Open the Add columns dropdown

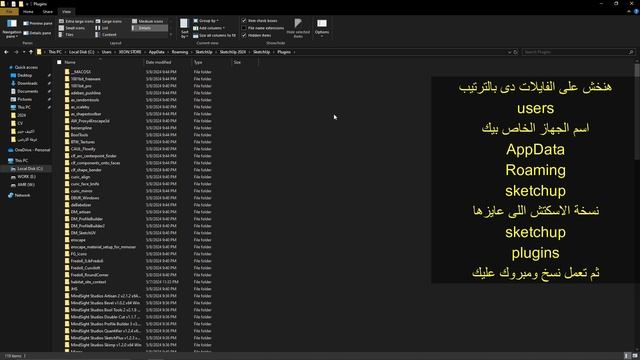pyautogui.click(x=209, y=28)
